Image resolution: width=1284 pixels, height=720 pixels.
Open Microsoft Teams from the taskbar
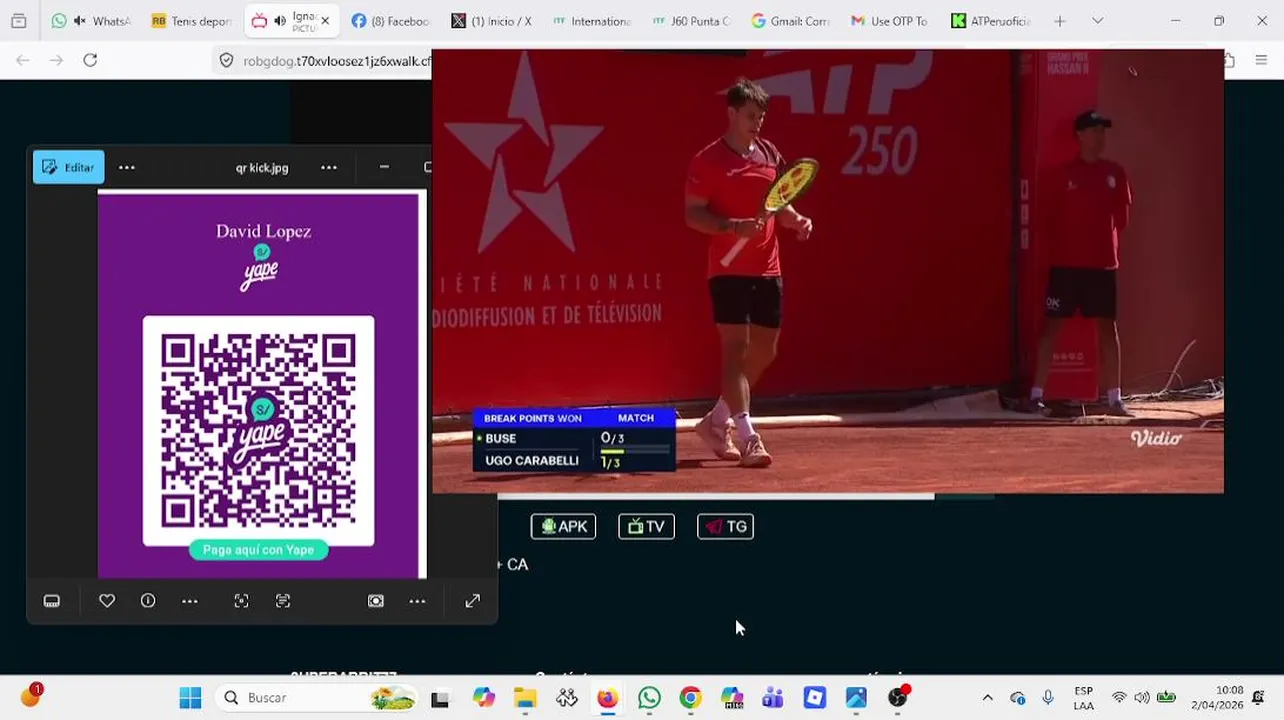(x=773, y=697)
